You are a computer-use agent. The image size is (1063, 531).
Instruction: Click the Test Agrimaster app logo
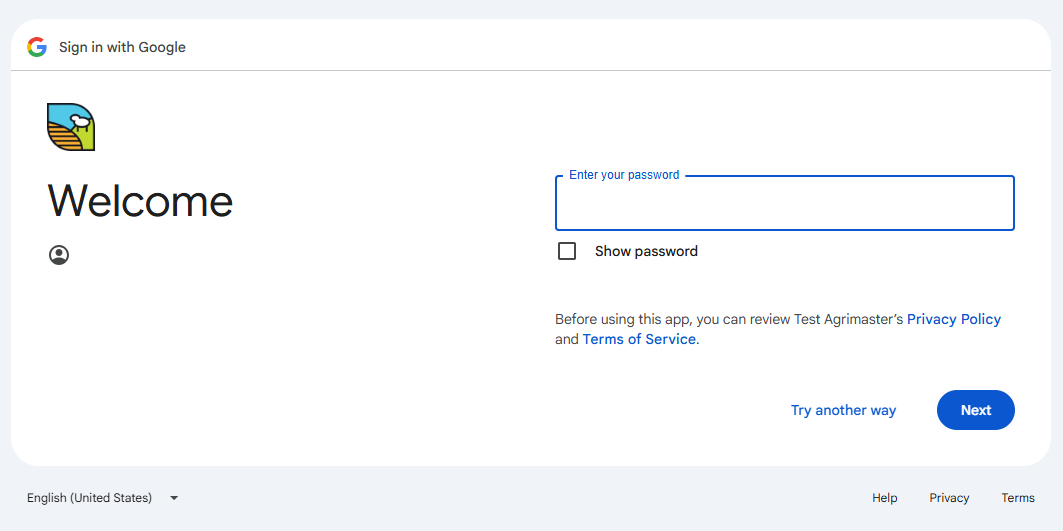point(71,127)
